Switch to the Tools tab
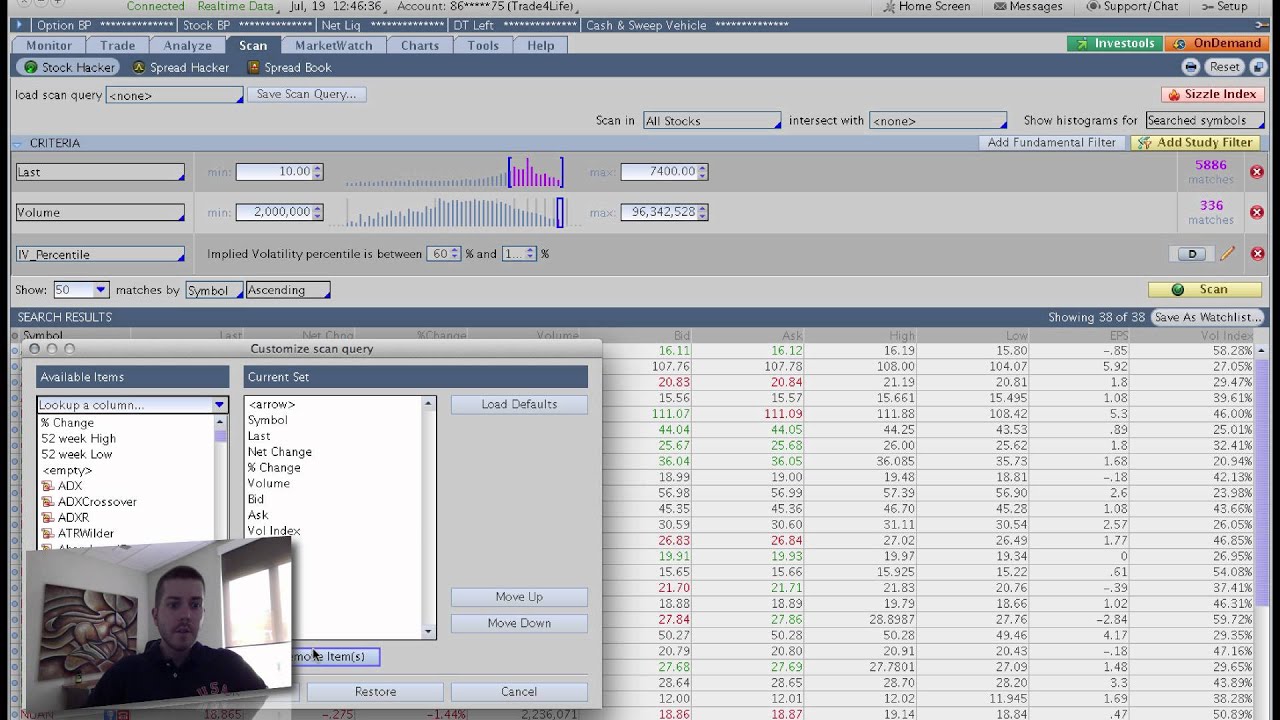 pyautogui.click(x=483, y=45)
